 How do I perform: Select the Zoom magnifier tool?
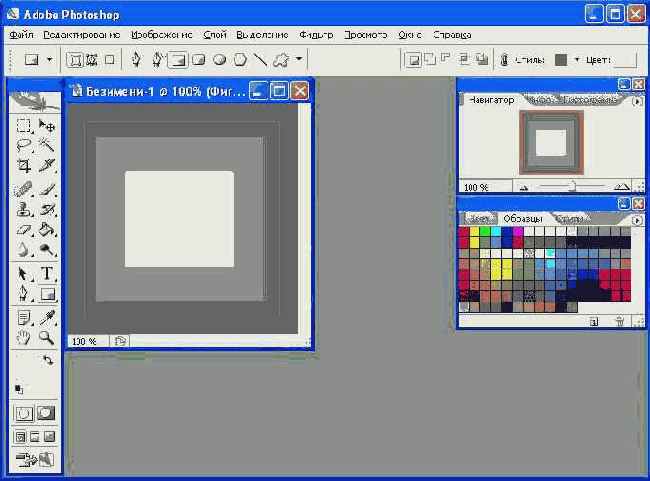(46, 338)
